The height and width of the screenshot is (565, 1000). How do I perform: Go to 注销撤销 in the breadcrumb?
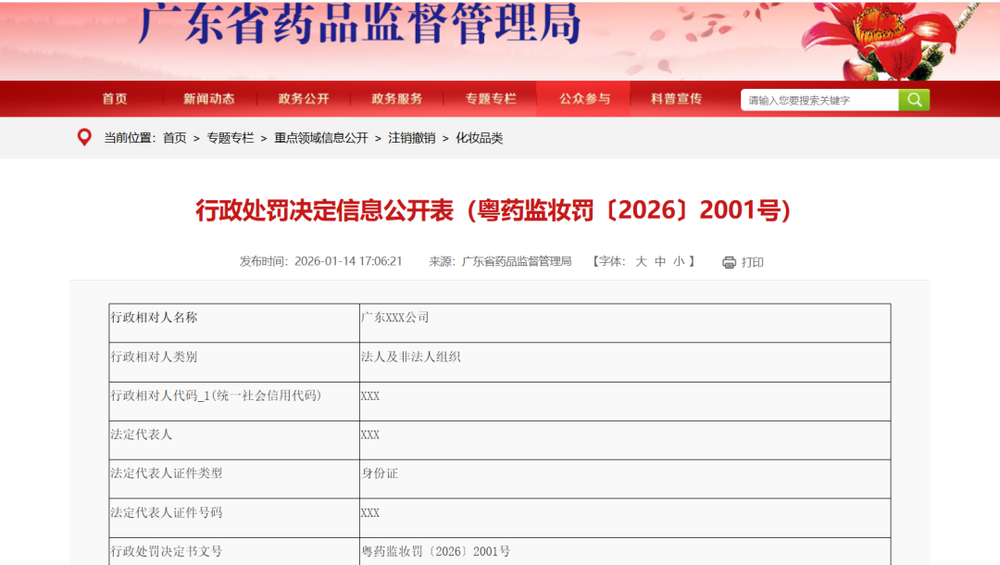(x=411, y=138)
